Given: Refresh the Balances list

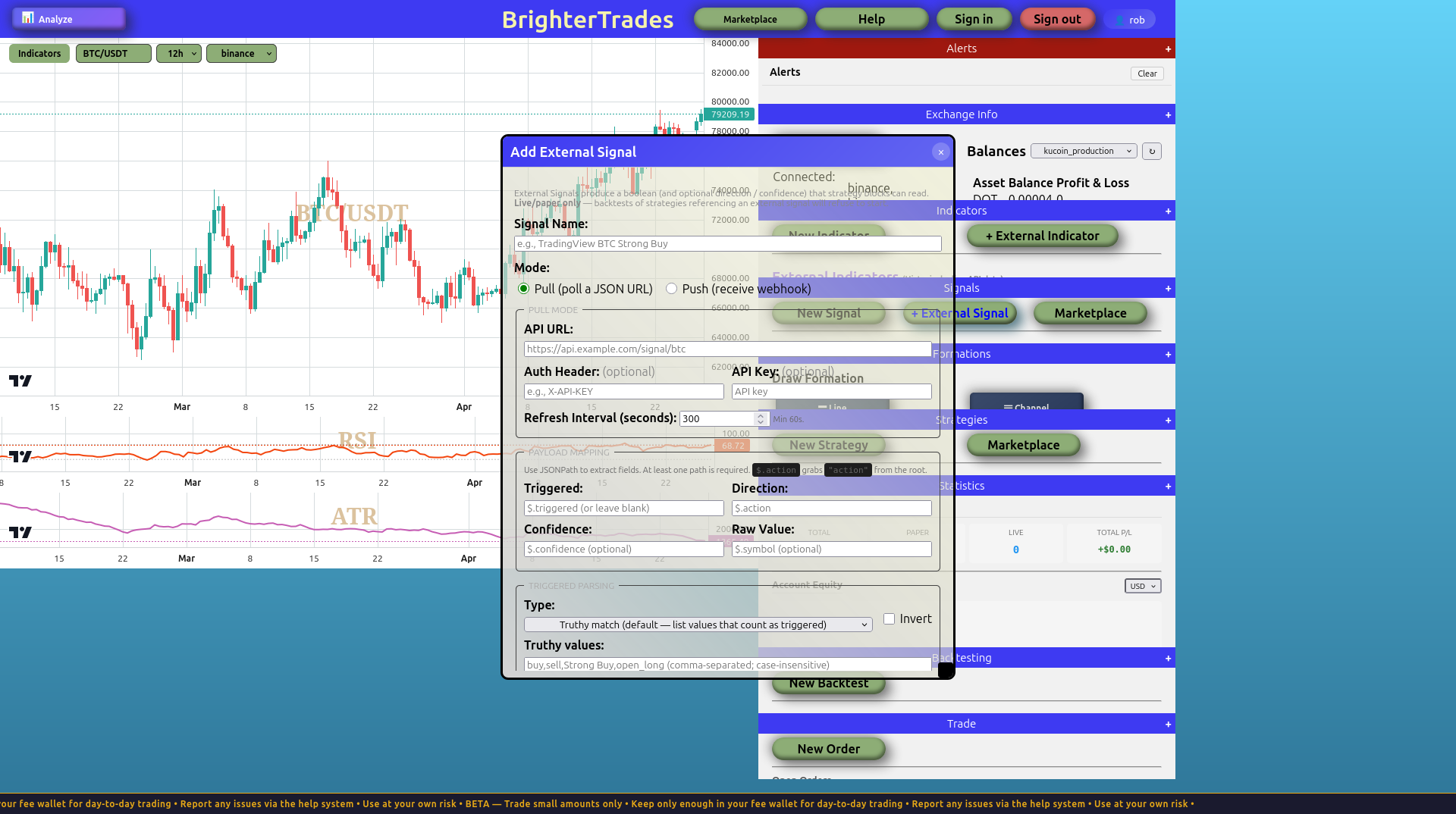Looking at the screenshot, I should pos(1151,151).
